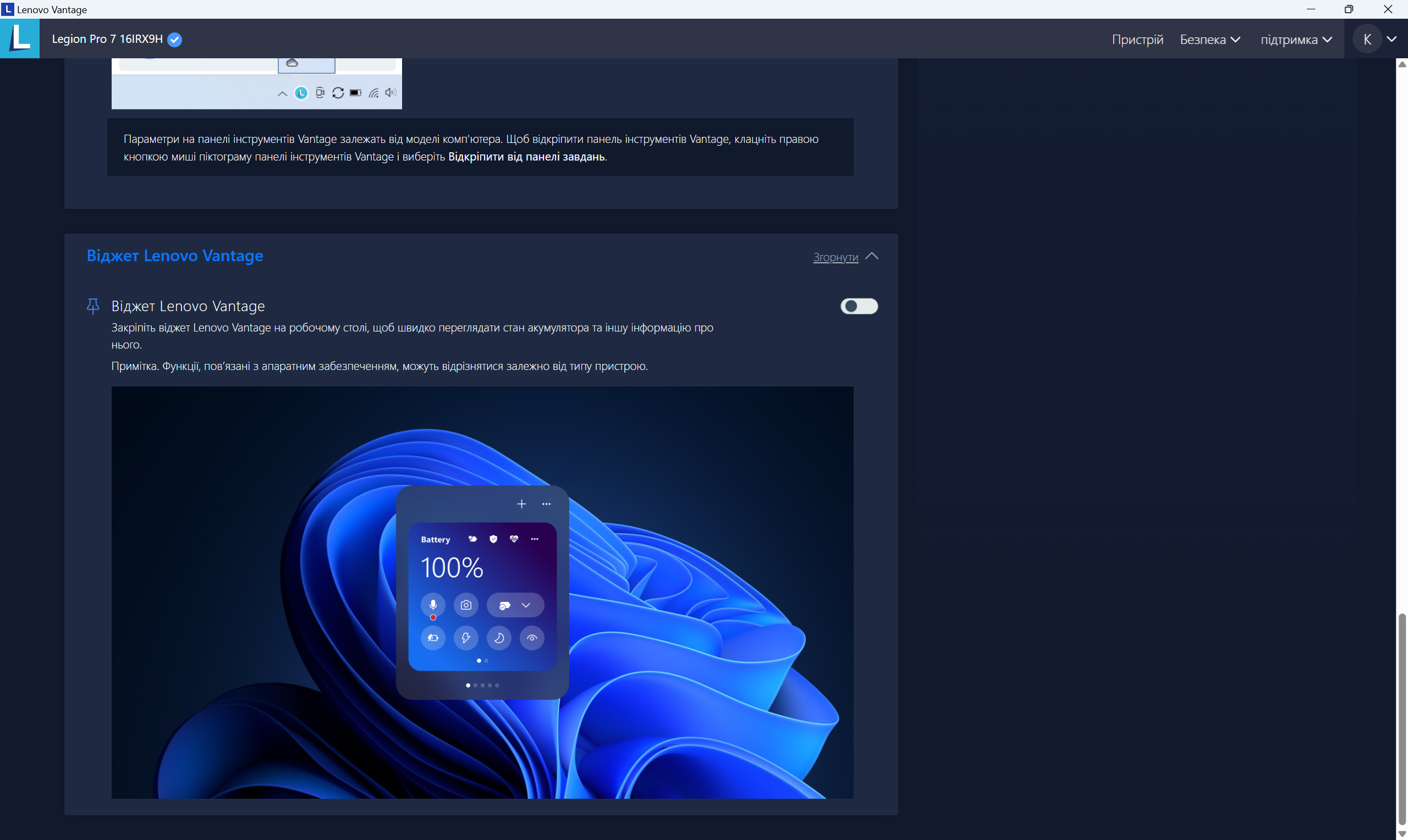Click the microphone icon in widget preview
This screenshot has height=840, width=1408.
pyautogui.click(x=432, y=605)
